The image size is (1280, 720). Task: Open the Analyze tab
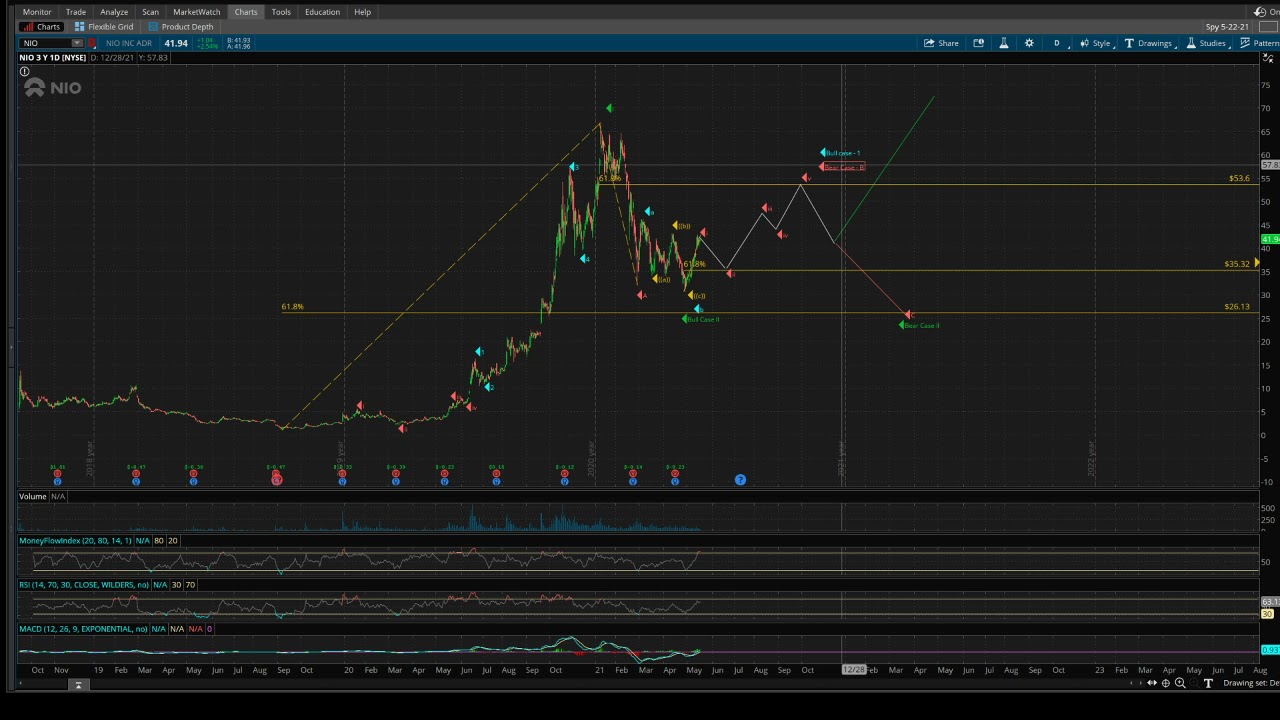click(x=114, y=12)
